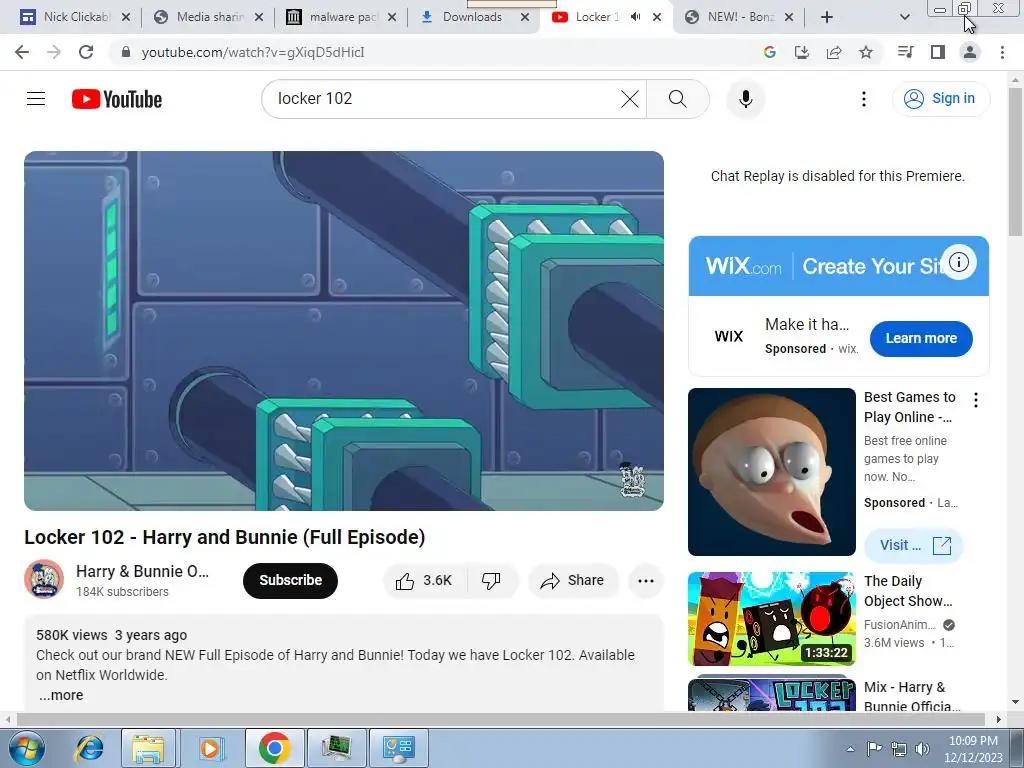Open a new browser tab
This screenshot has height=768, width=1024.
[827, 17]
